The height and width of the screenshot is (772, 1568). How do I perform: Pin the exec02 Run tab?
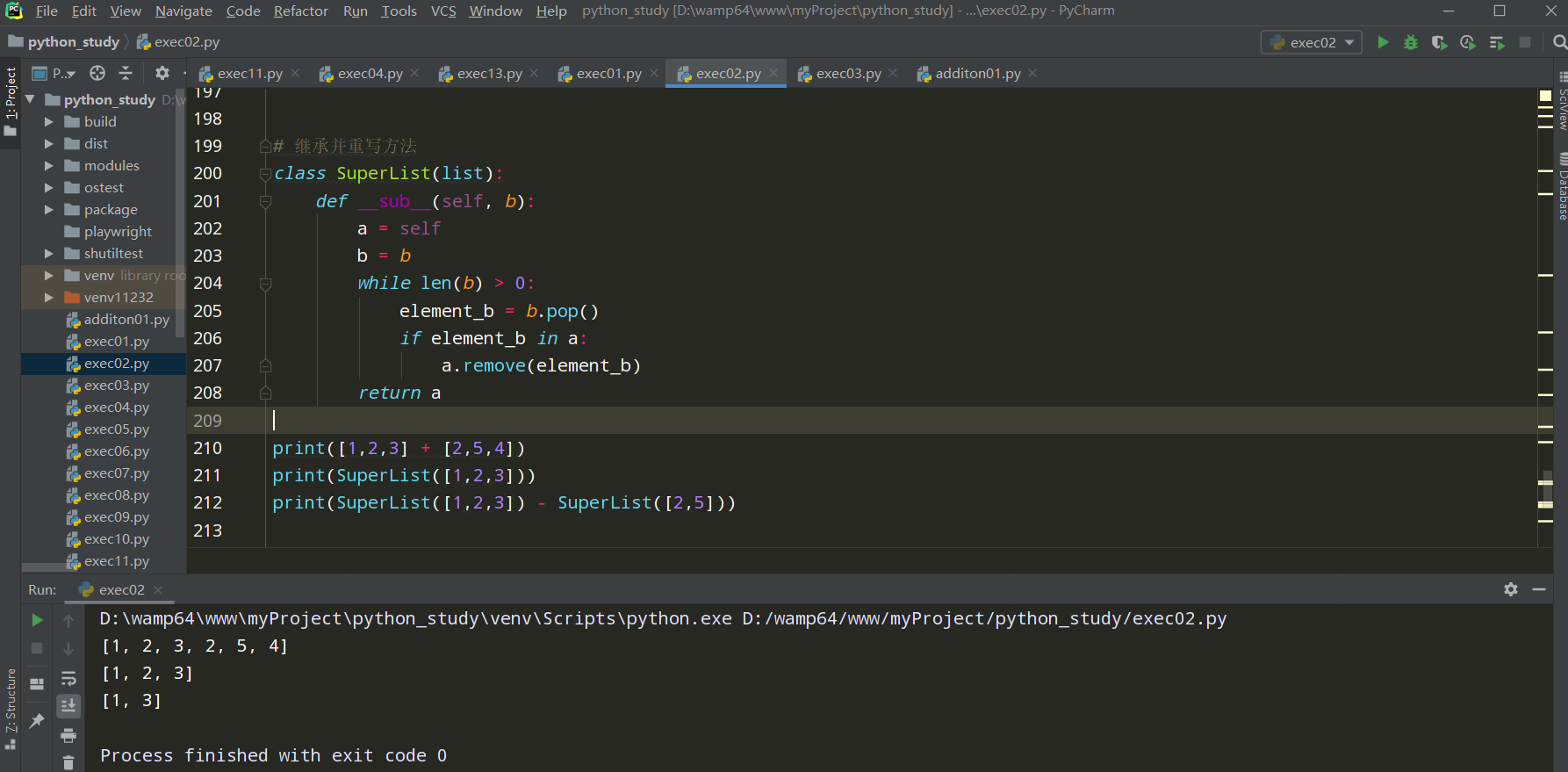click(37, 720)
